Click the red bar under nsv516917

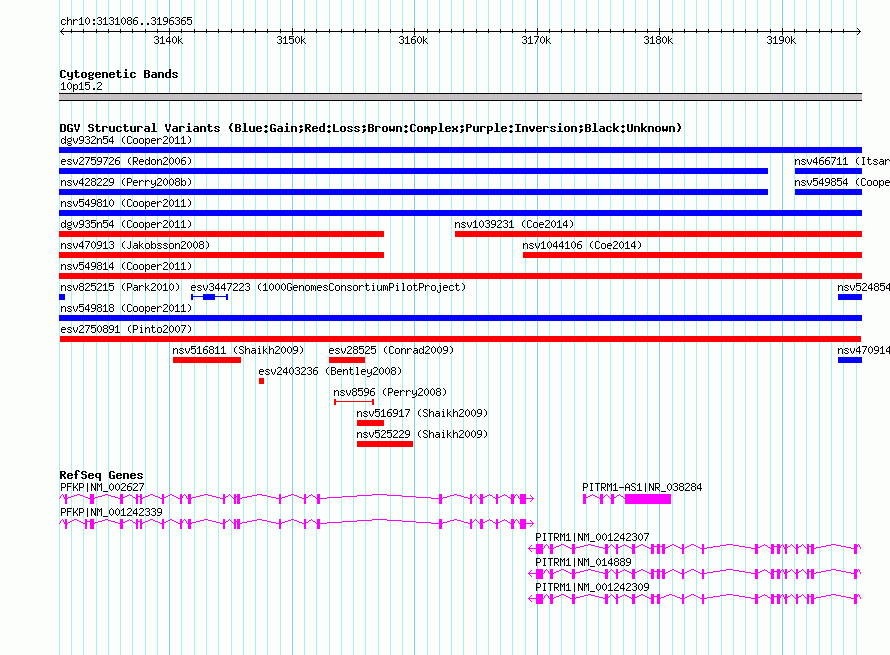click(x=370, y=423)
